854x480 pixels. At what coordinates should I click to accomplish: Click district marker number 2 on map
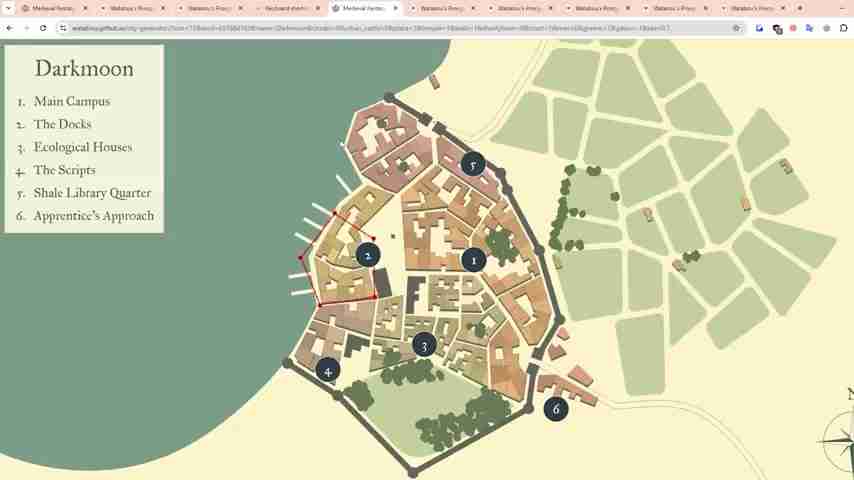click(367, 255)
